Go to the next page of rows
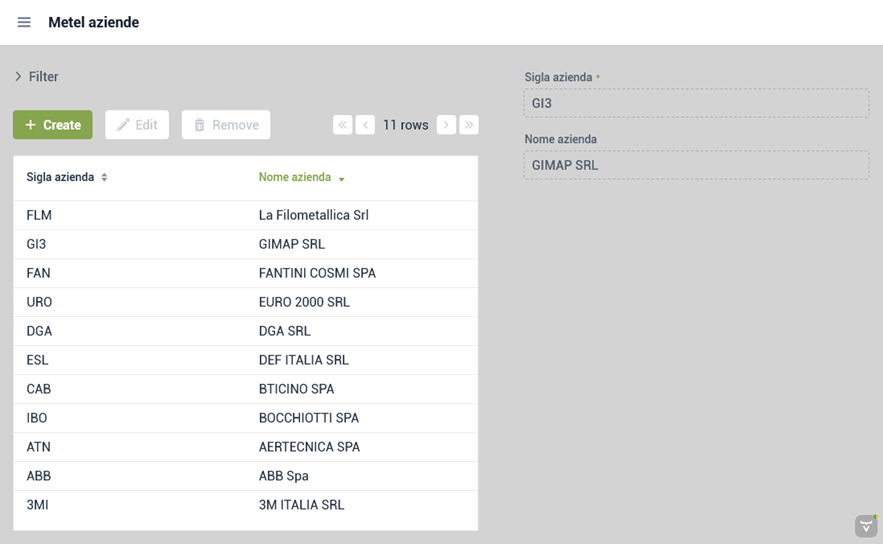 [x=446, y=125]
